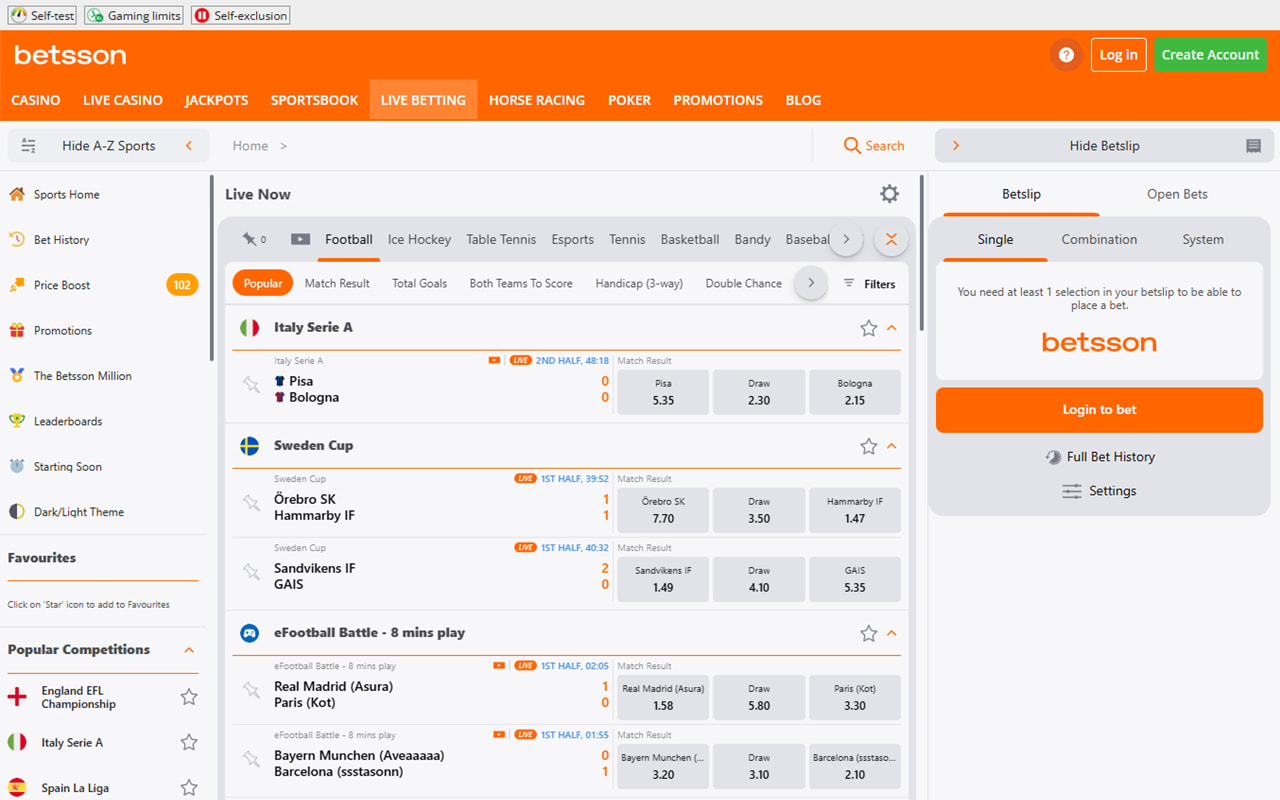
Task: Bet on Hammarby IF at 1.47
Action: pos(855,510)
